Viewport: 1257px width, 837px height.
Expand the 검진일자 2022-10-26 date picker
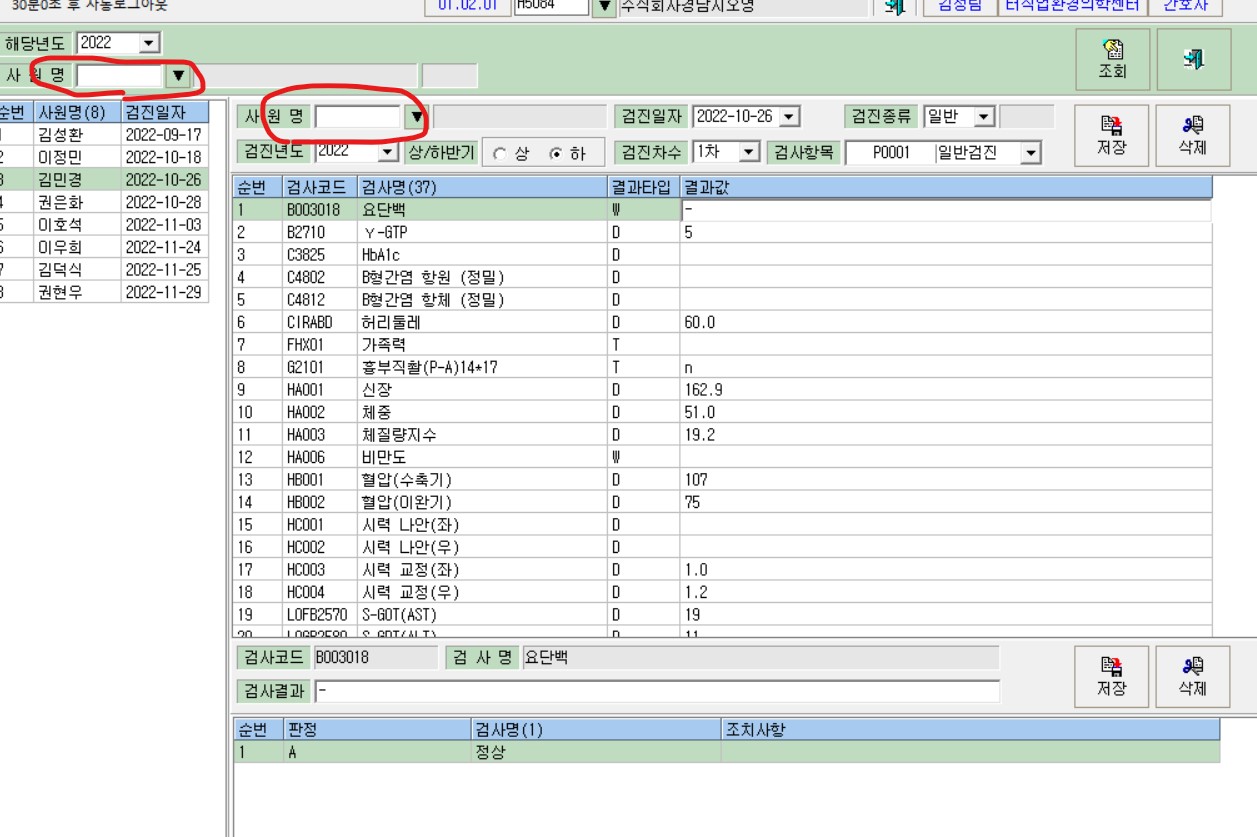click(789, 117)
